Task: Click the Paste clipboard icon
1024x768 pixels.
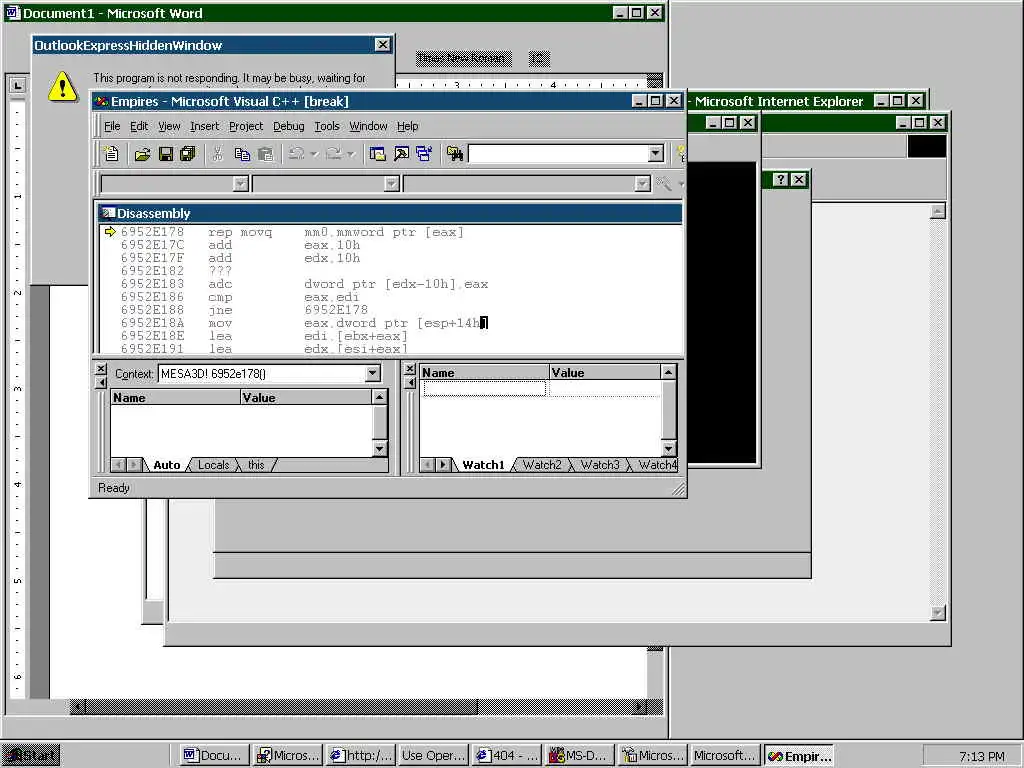Action: 265,154
